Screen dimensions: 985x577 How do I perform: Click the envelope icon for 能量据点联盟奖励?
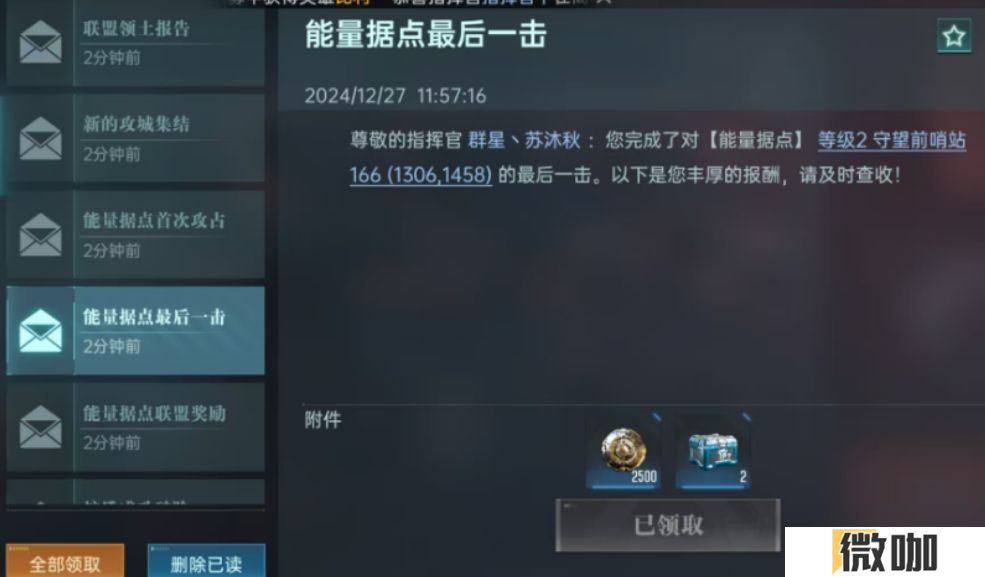pyautogui.click(x=40, y=427)
